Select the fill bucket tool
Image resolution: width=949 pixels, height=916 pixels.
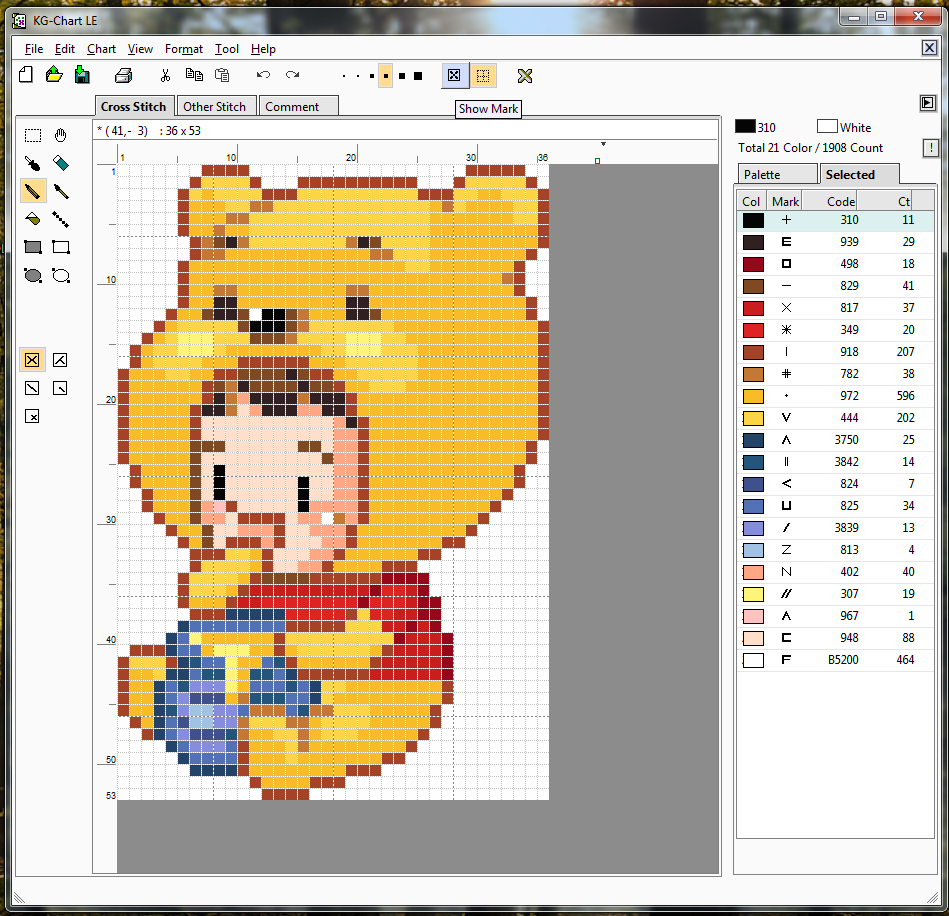pyautogui.click(x=33, y=219)
